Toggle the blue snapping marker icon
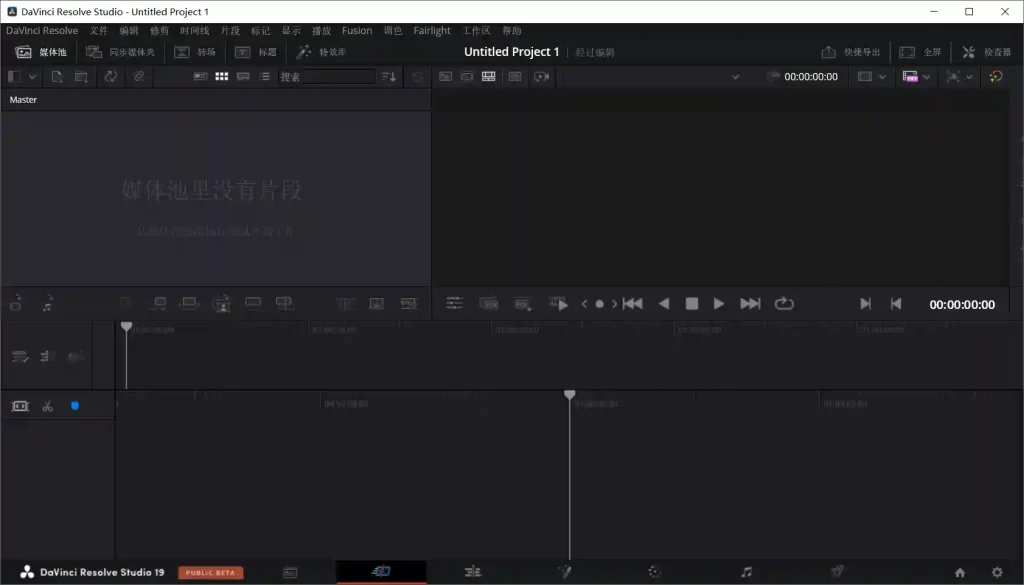This screenshot has height=585, width=1024. click(x=74, y=406)
